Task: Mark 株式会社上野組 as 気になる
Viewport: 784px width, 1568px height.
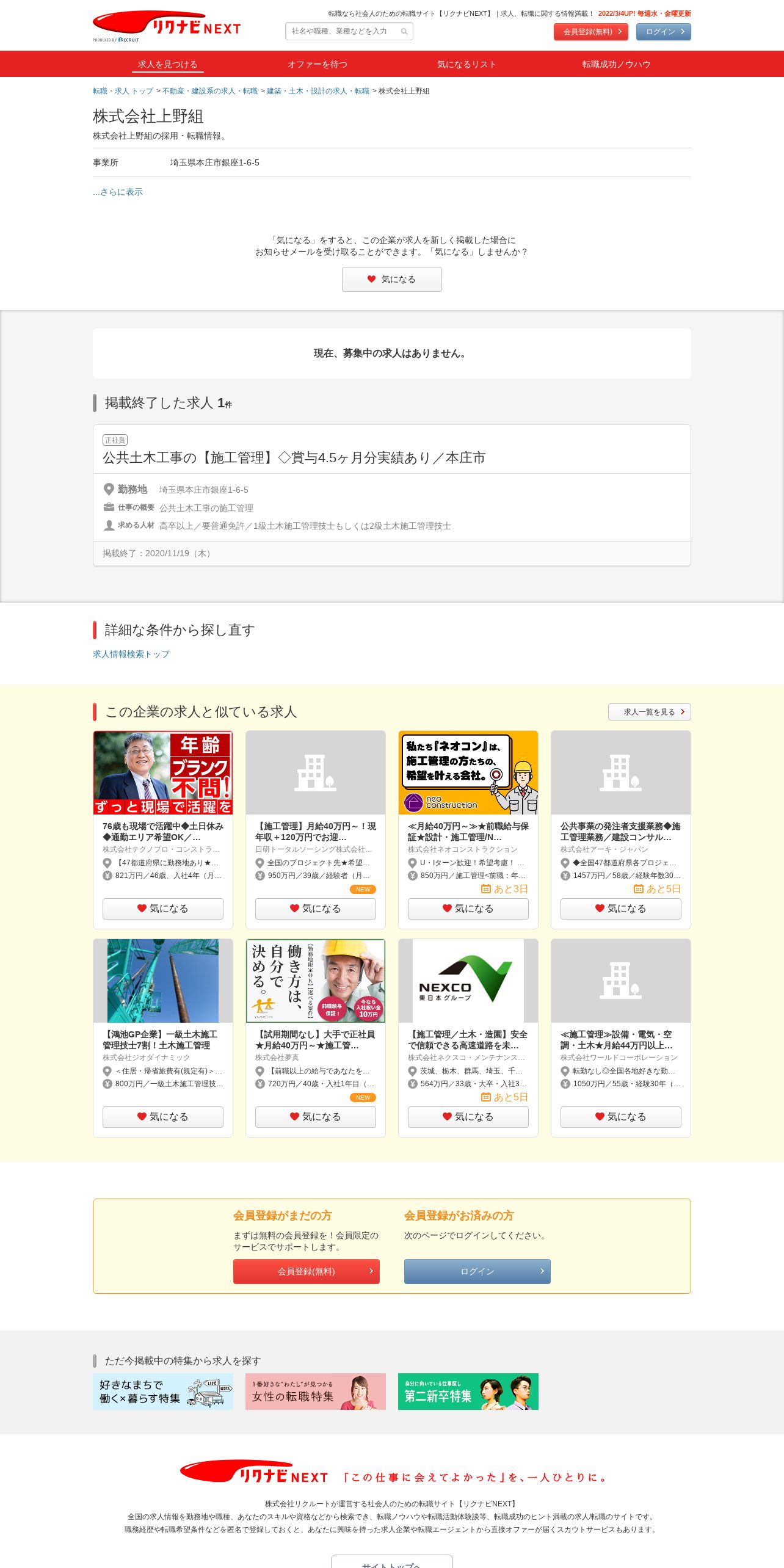Action: [392, 279]
